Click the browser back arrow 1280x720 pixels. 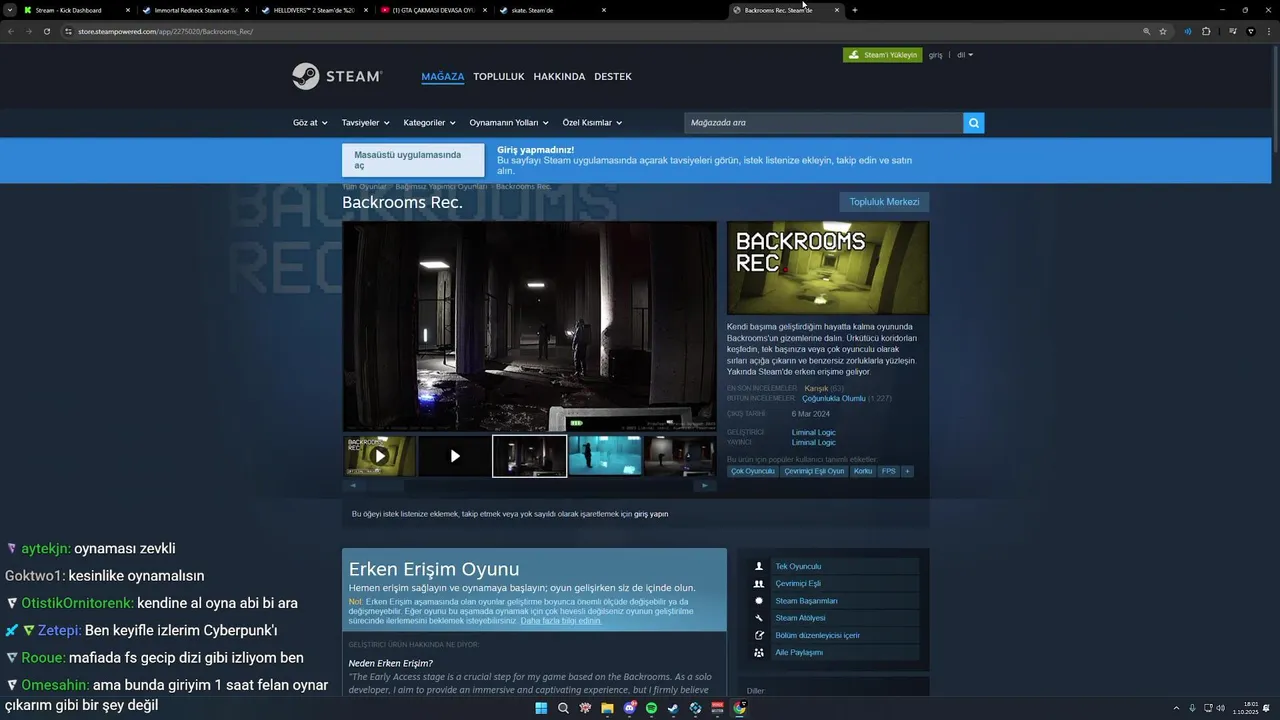[x=11, y=31]
